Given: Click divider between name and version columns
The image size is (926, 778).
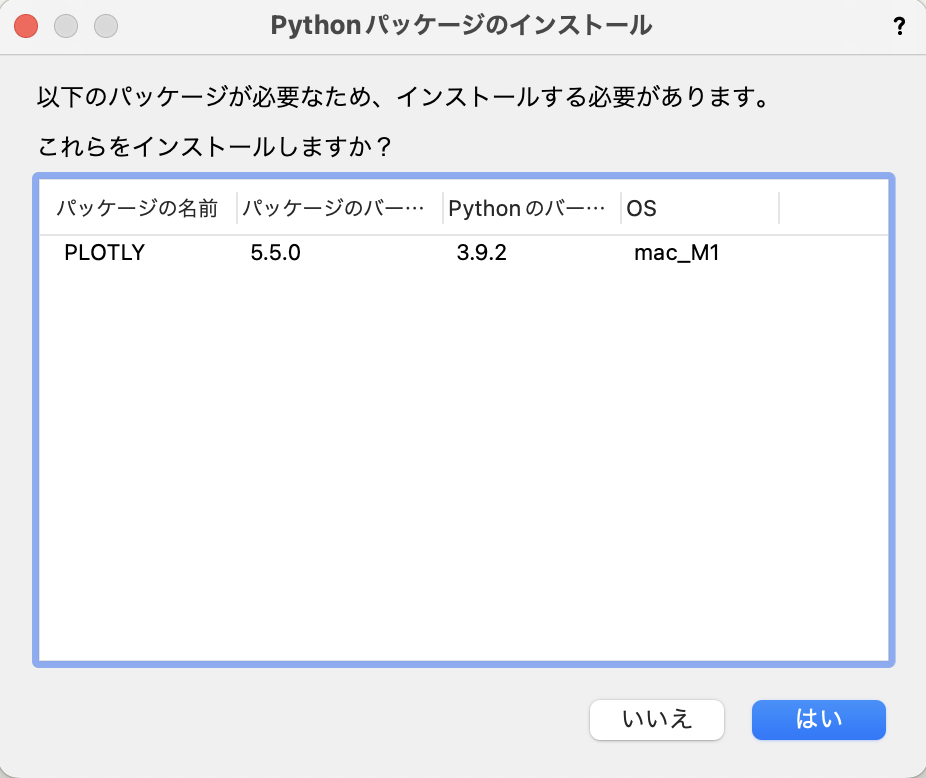Looking at the screenshot, I should (237, 209).
